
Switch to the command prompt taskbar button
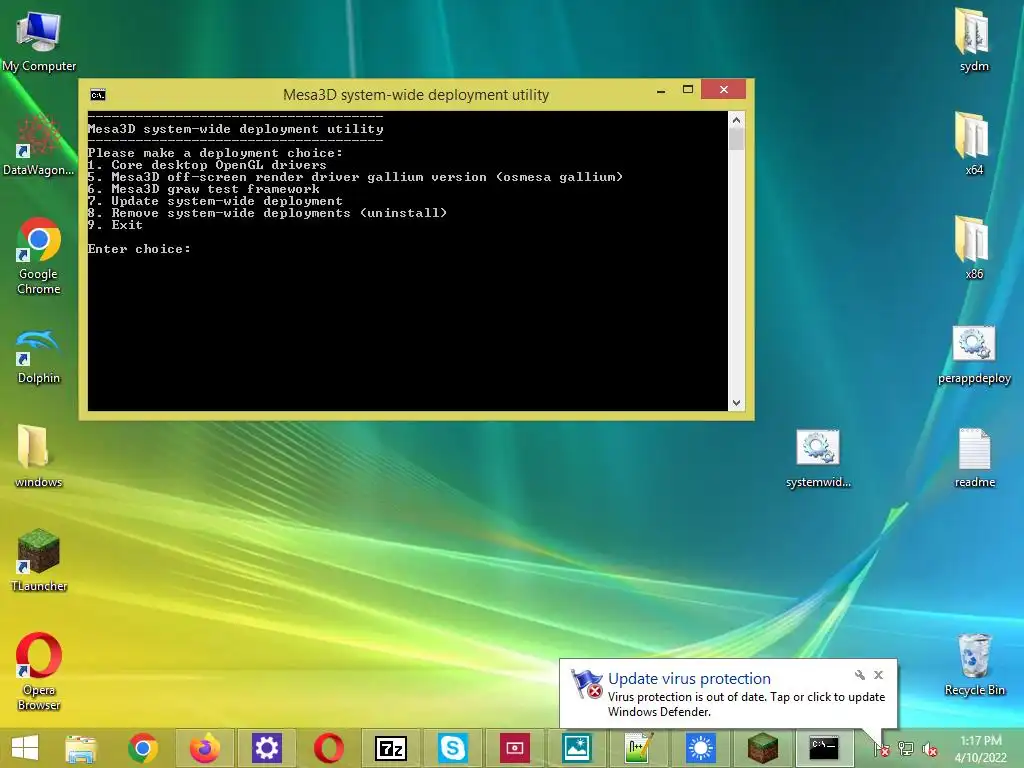pyautogui.click(x=824, y=748)
